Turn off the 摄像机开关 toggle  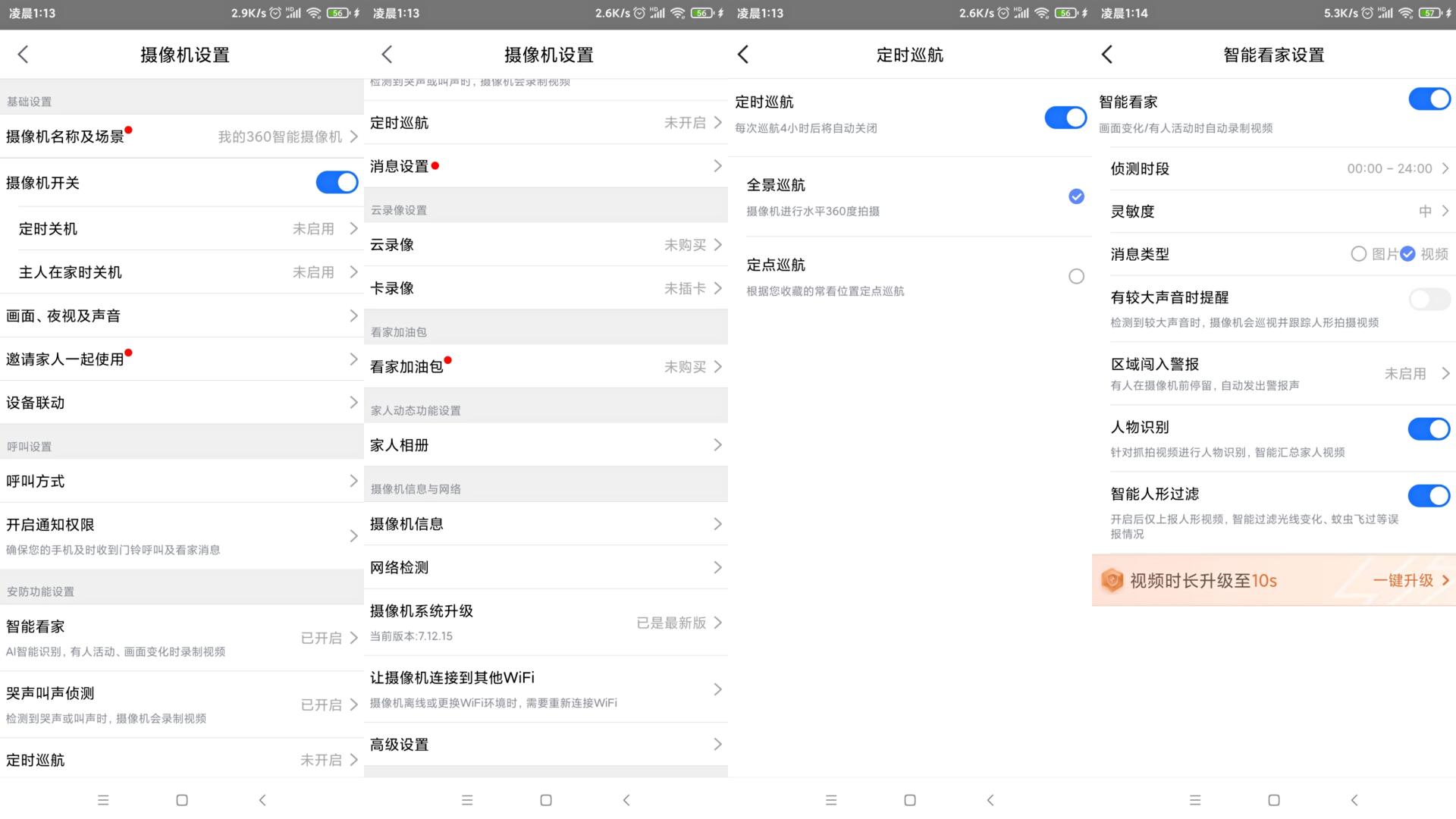coord(337,182)
